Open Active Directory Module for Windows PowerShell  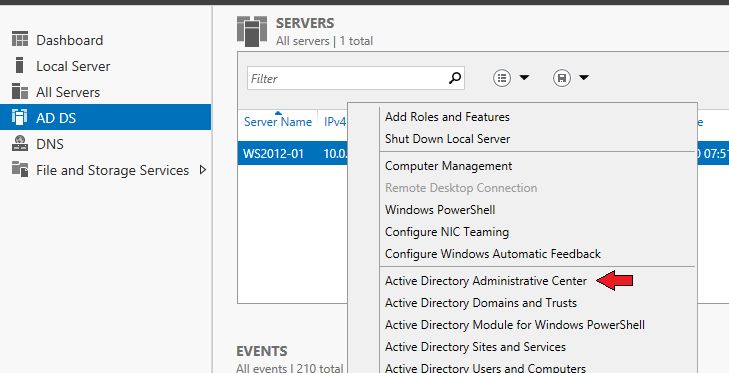[515, 325]
